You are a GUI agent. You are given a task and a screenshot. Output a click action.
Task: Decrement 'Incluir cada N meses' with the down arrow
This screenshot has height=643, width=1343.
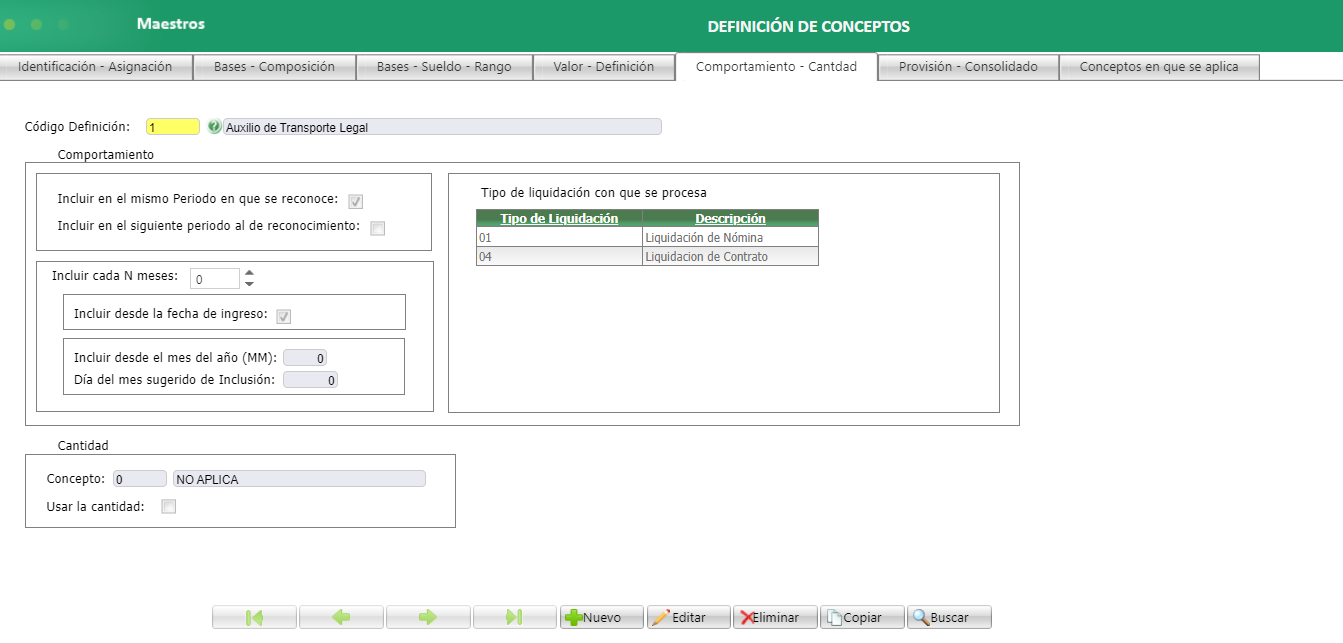point(248,283)
